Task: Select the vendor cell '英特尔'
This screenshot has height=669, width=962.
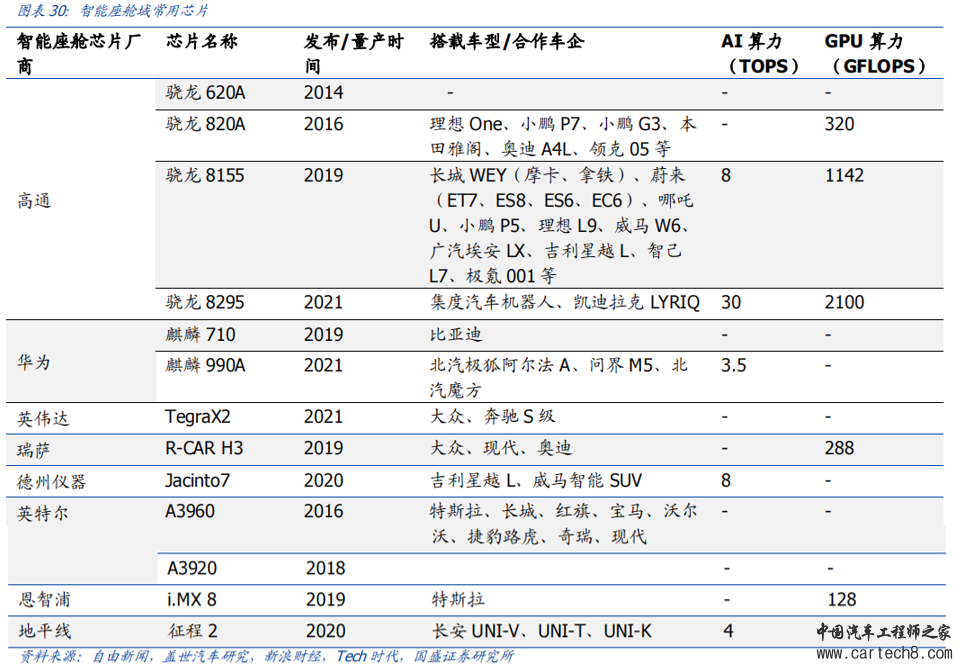Action: (43, 513)
